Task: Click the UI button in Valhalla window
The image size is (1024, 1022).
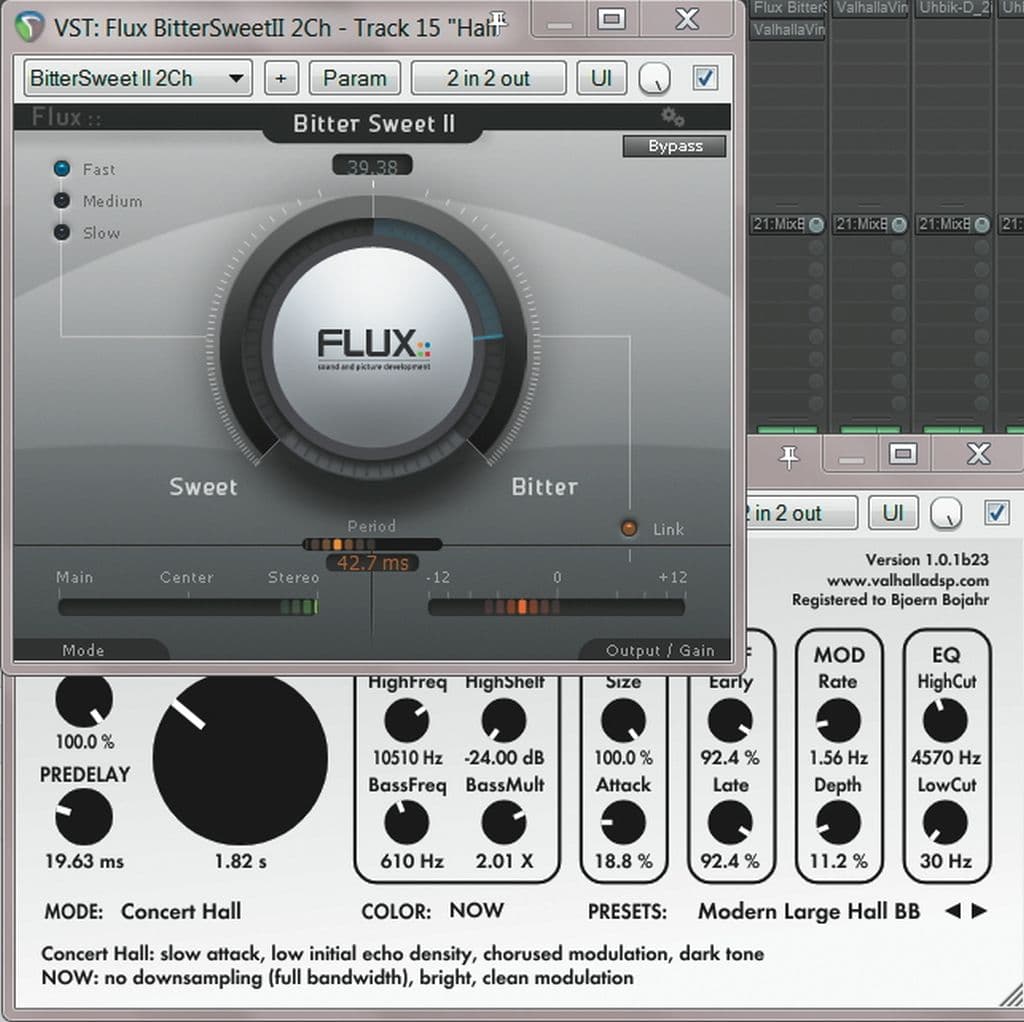Action: pos(893,513)
